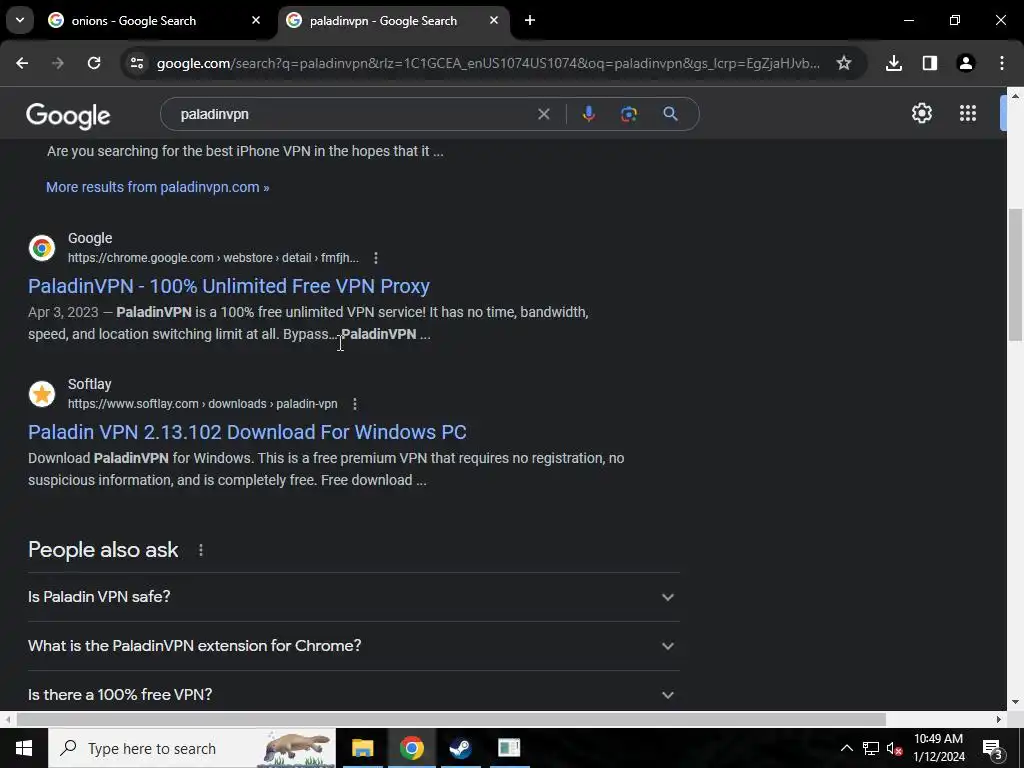1024x768 pixels.
Task: Open PaladinVPN 100% Unlimited Free VPN Proxy link
Action: (229, 286)
